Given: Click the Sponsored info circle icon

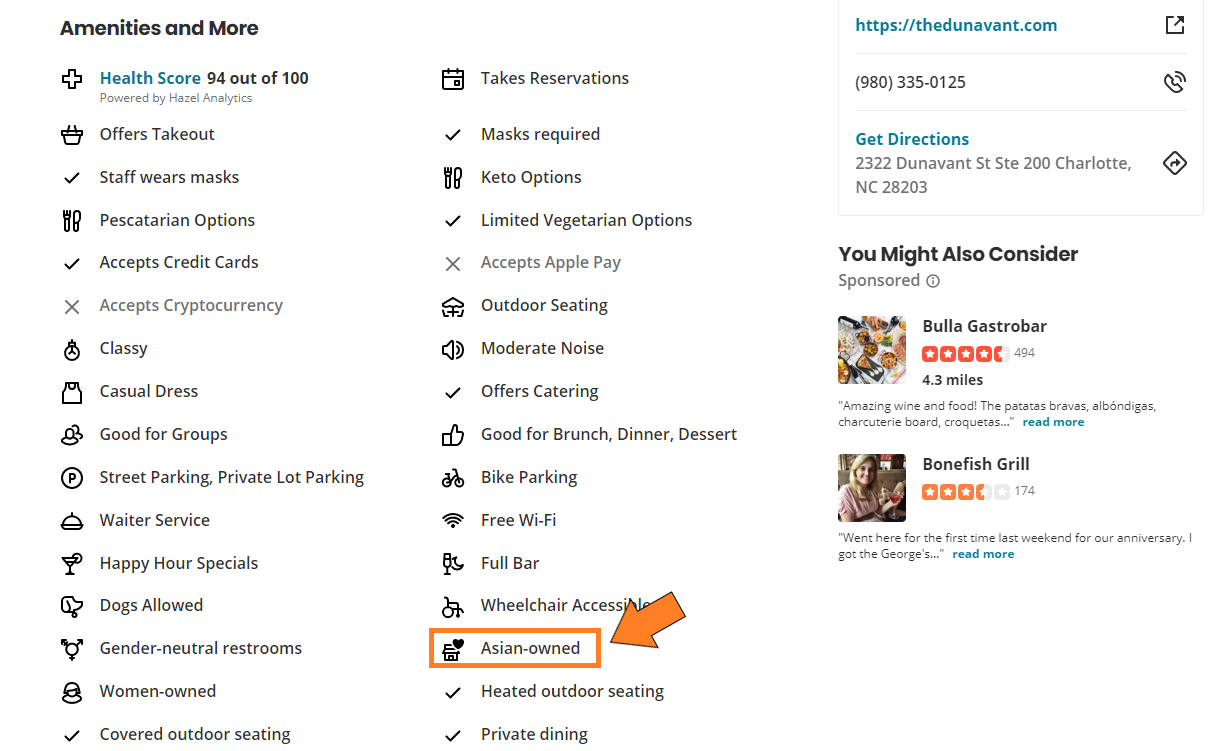Looking at the screenshot, I should point(933,281).
